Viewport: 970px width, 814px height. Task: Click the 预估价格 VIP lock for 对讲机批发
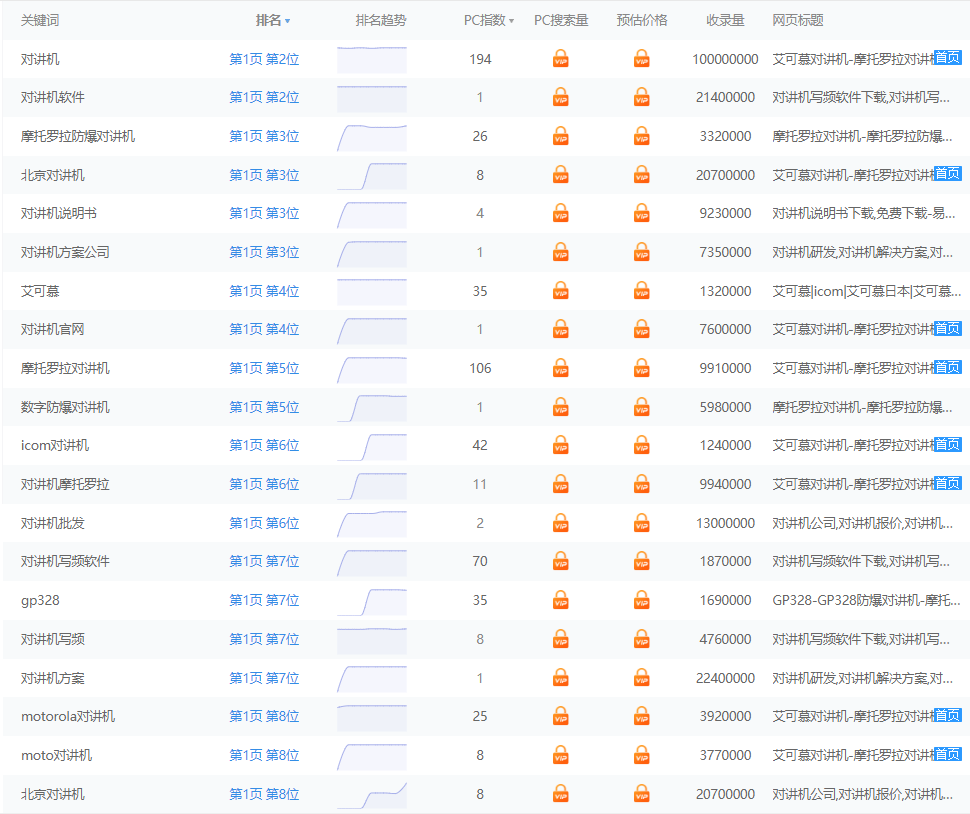click(641, 523)
